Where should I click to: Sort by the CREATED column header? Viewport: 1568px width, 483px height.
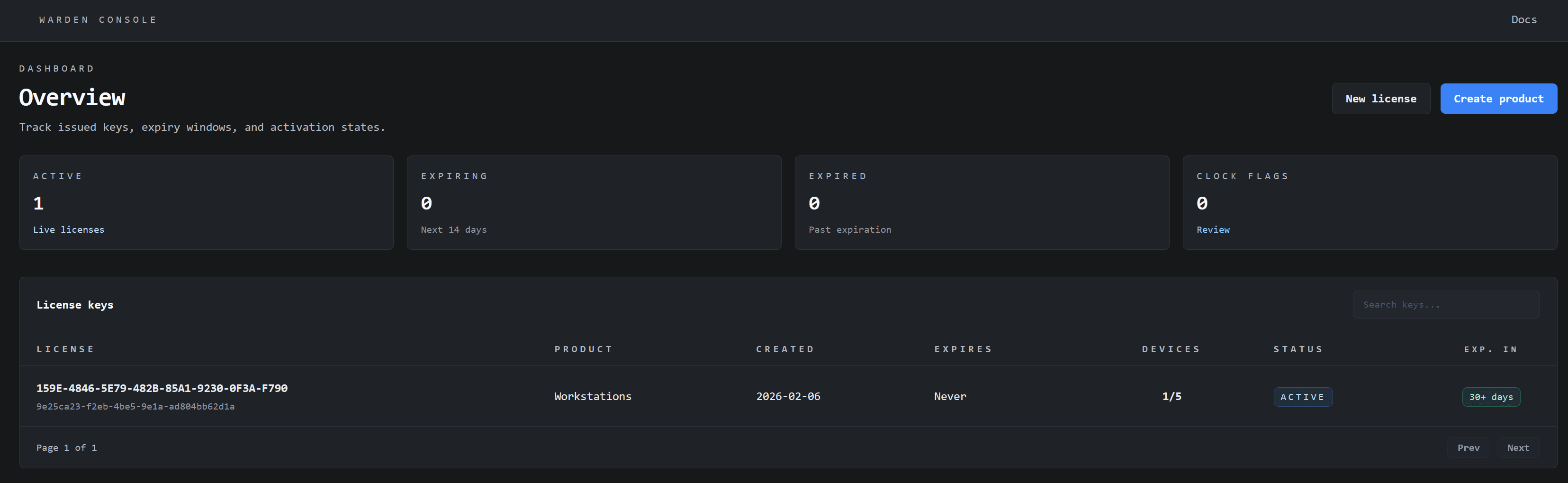[x=784, y=349]
